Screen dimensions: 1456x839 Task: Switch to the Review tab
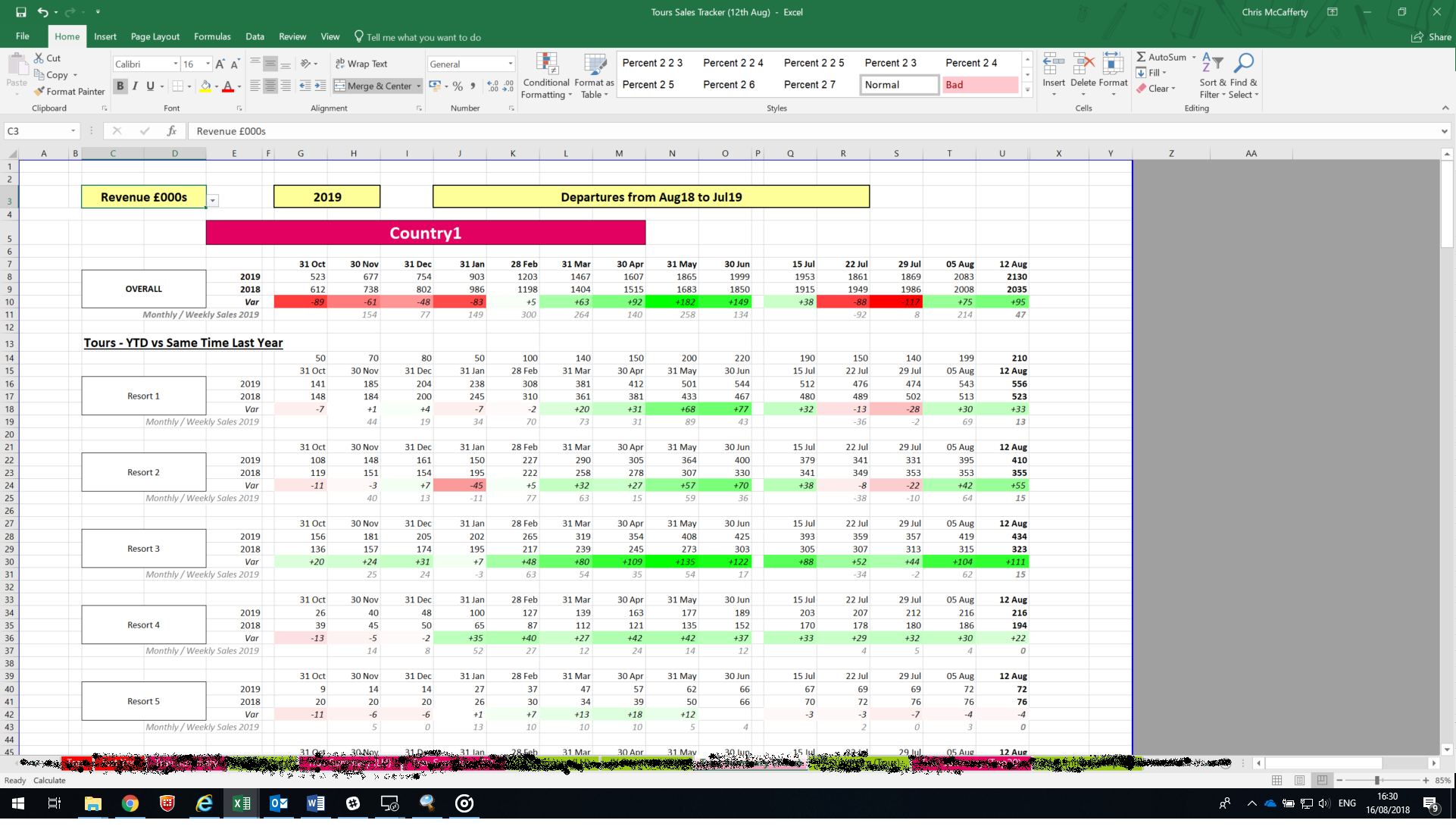pos(292,36)
